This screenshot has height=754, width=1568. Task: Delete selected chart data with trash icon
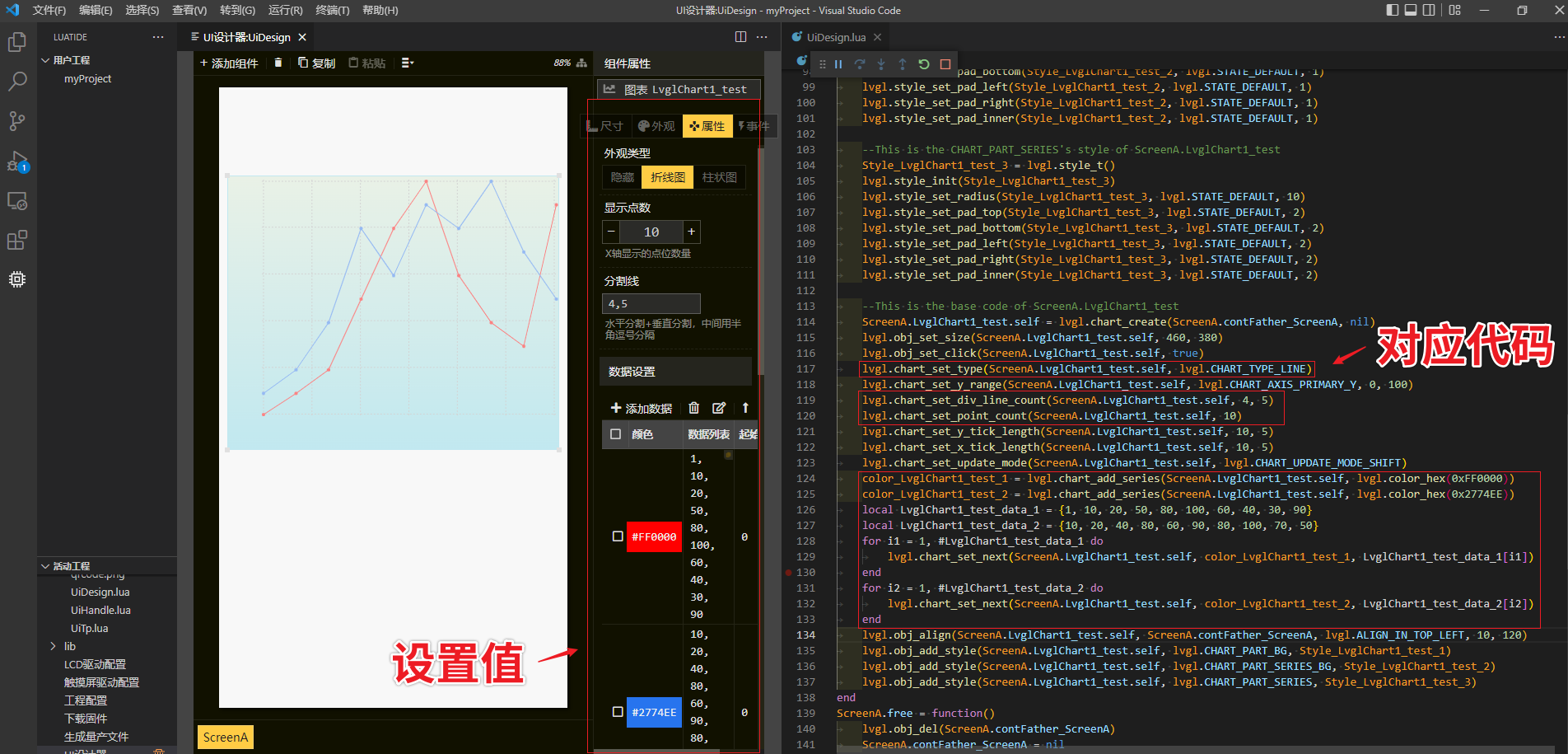[x=693, y=408]
